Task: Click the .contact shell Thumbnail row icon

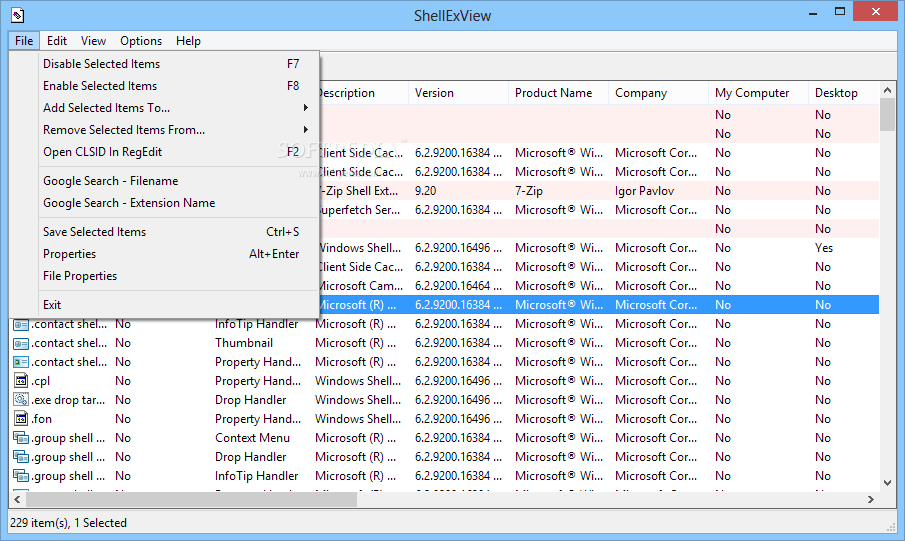Action: (20, 343)
